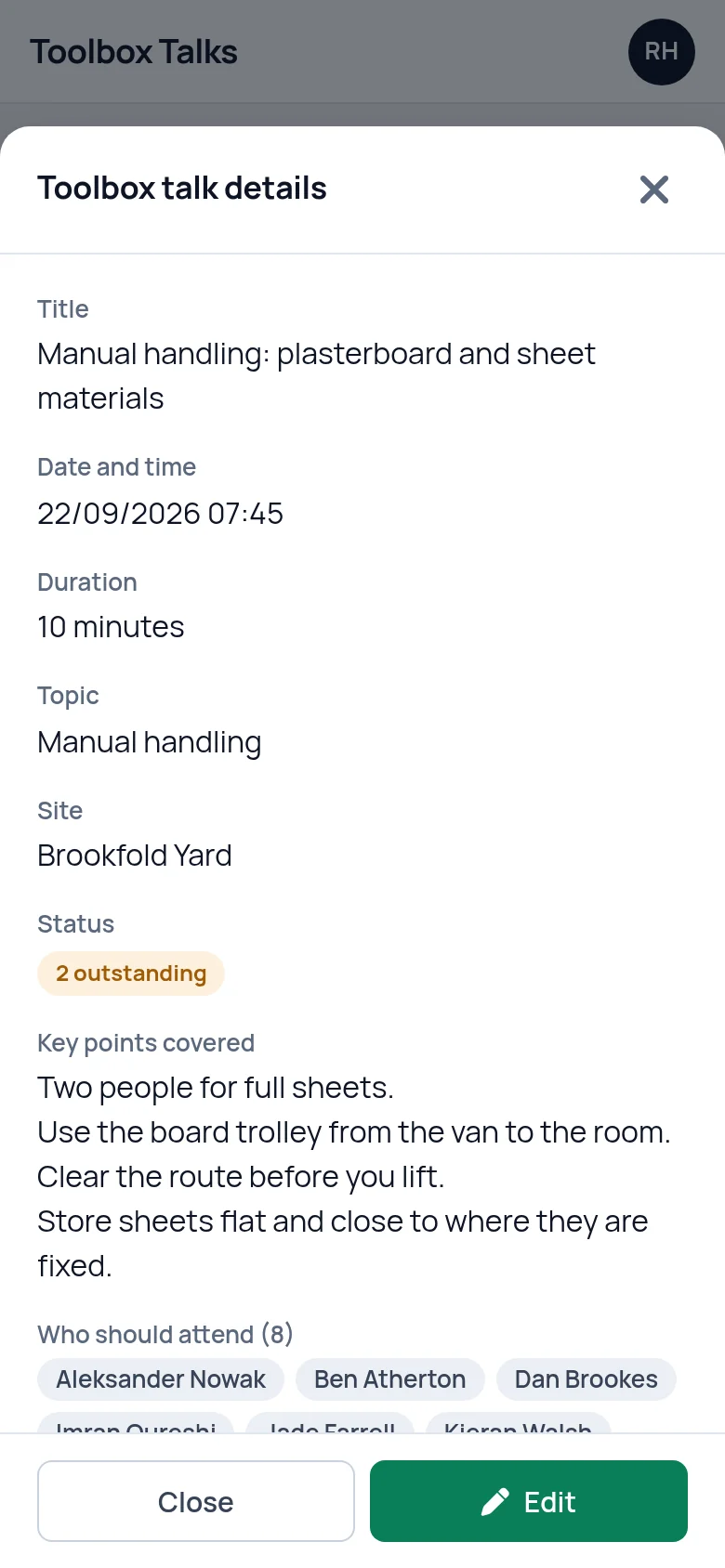Click the pencil icon on Edit
This screenshot has height=1568, width=725.
click(x=495, y=1502)
